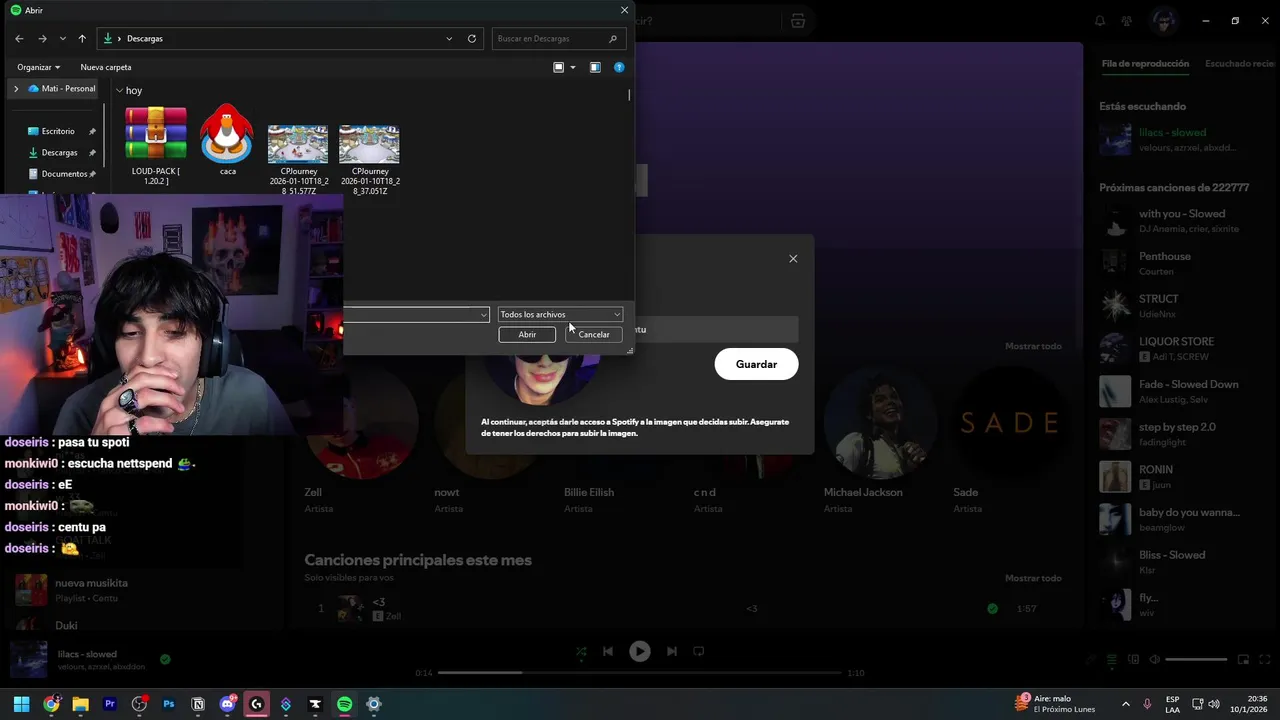1280x720 pixels.
Task: Select Descargas in the navigation pane
Action: click(59, 152)
